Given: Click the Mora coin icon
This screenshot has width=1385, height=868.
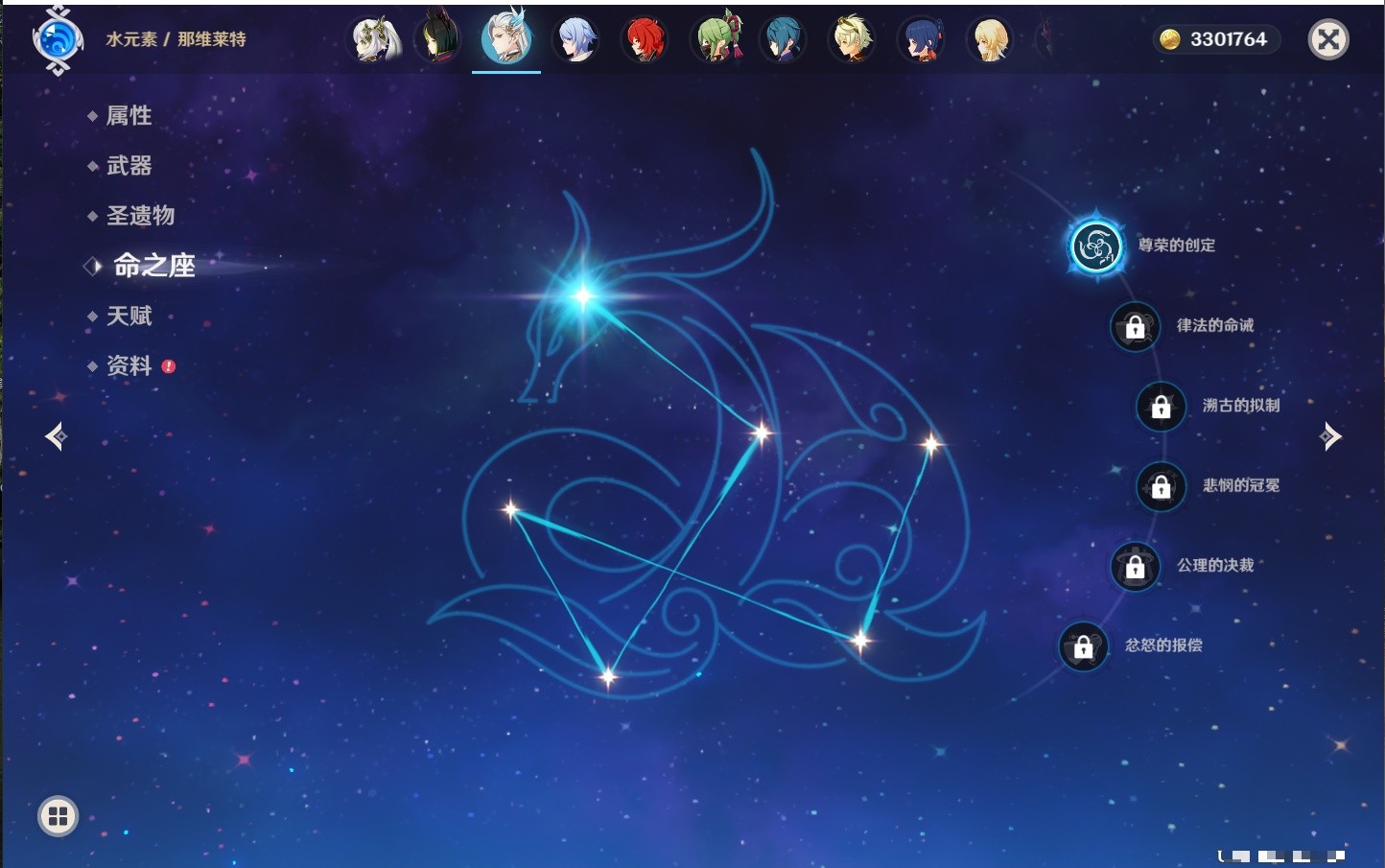Looking at the screenshot, I should 1170,39.
